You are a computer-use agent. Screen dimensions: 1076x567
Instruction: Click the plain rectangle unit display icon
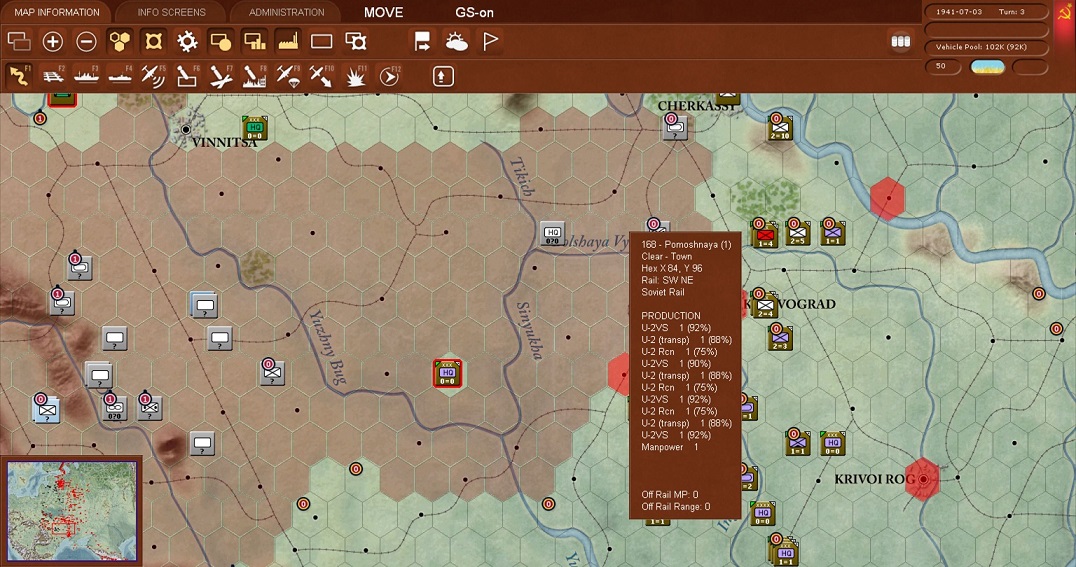[321, 42]
